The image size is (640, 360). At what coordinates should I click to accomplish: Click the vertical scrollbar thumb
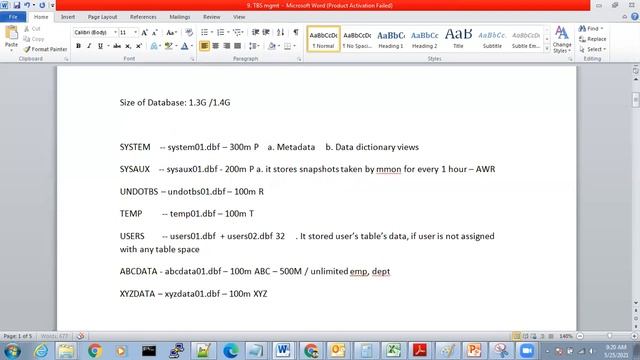tap(636, 100)
